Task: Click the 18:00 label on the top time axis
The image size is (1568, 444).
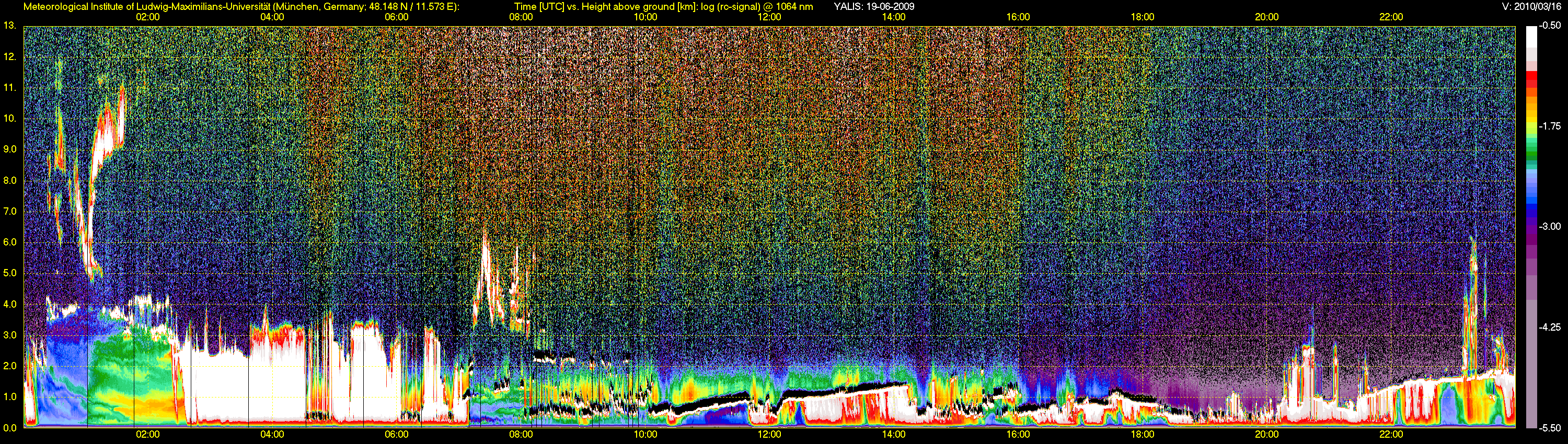Action: pos(1143,17)
